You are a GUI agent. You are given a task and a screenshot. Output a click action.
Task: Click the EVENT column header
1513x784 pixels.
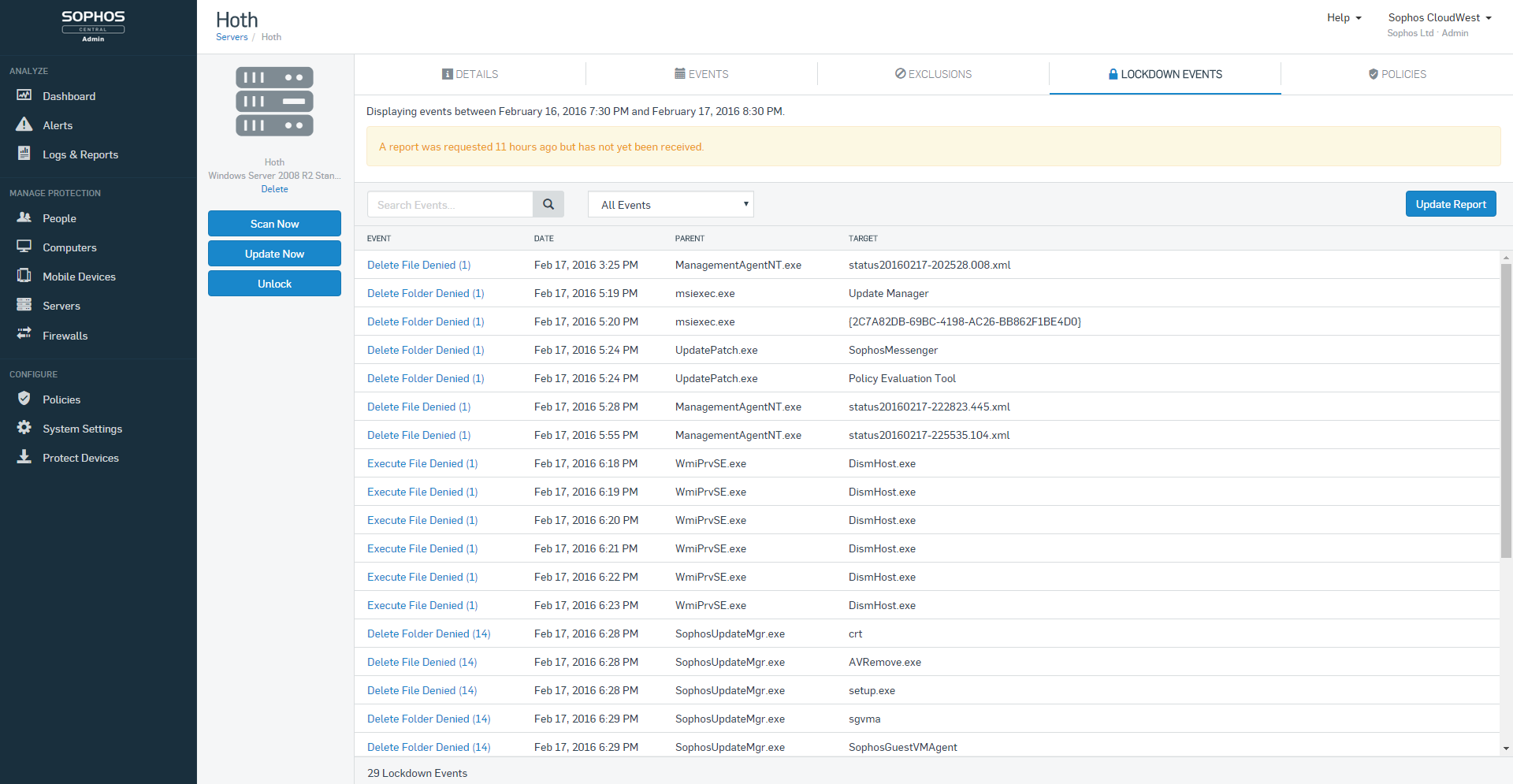click(379, 238)
